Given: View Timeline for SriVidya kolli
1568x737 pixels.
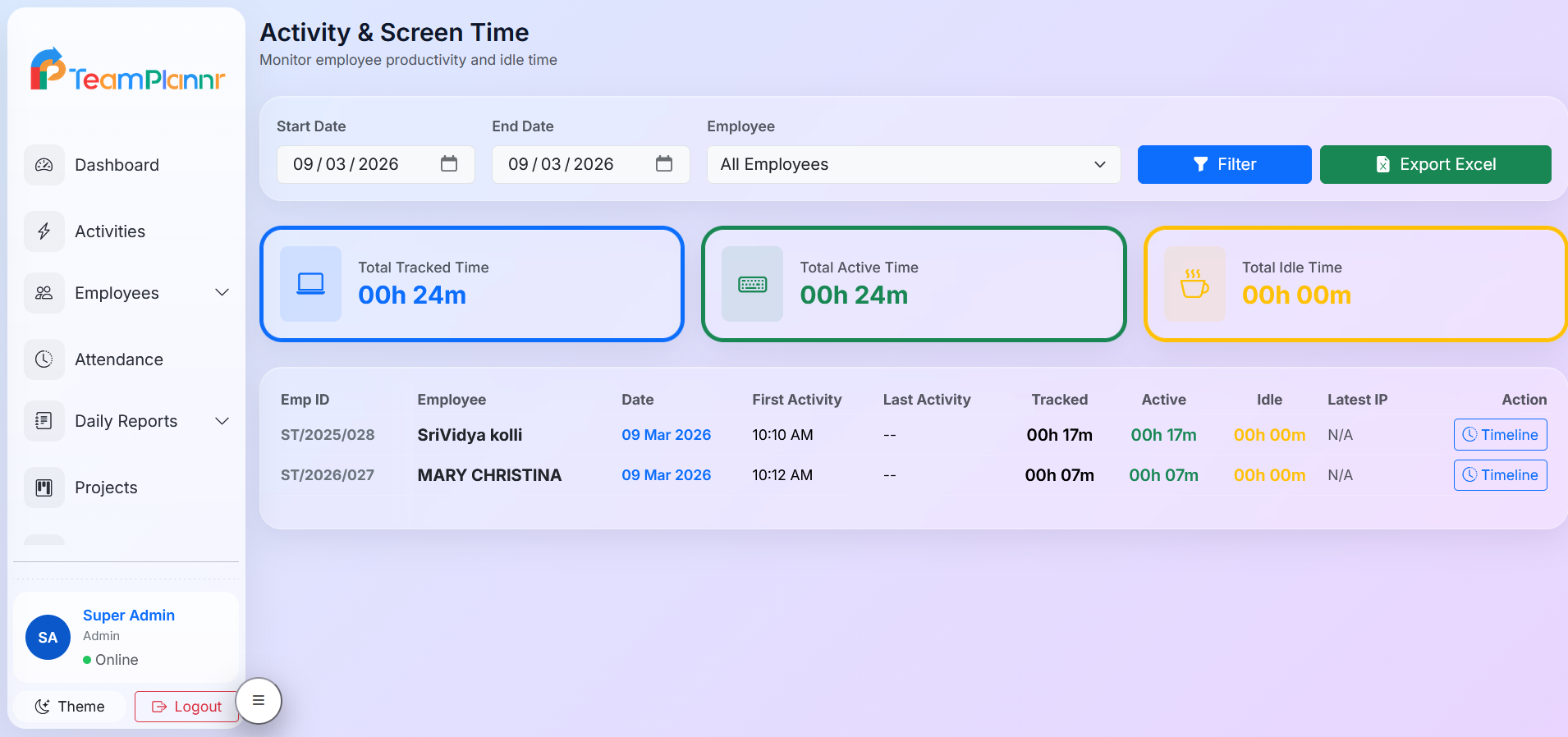Looking at the screenshot, I should [x=1500, y=435].
